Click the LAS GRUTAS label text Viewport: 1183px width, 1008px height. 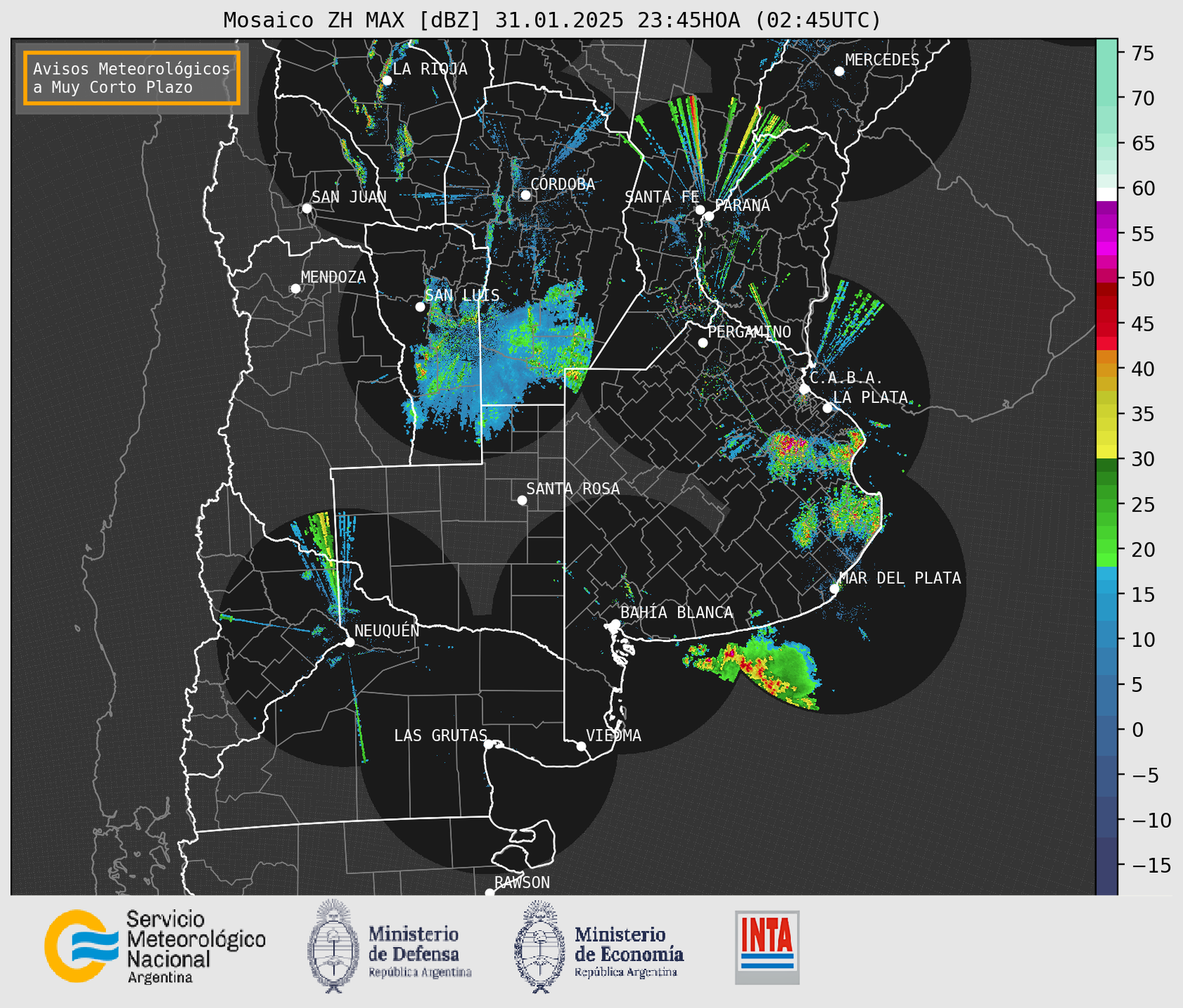440,735
